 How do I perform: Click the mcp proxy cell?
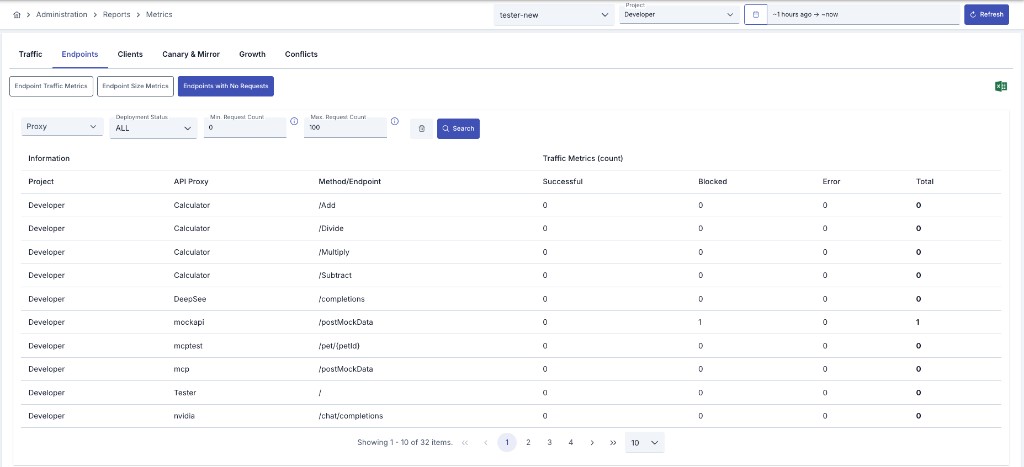(181, 370)
